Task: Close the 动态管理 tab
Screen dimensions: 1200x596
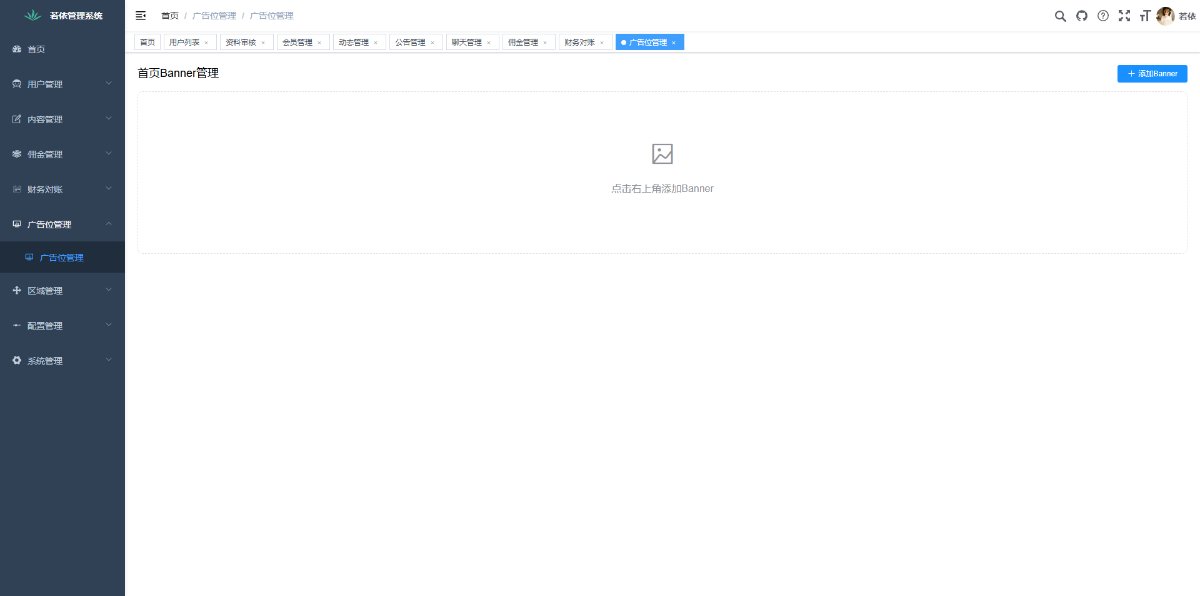Action: [x=376, y=43]
